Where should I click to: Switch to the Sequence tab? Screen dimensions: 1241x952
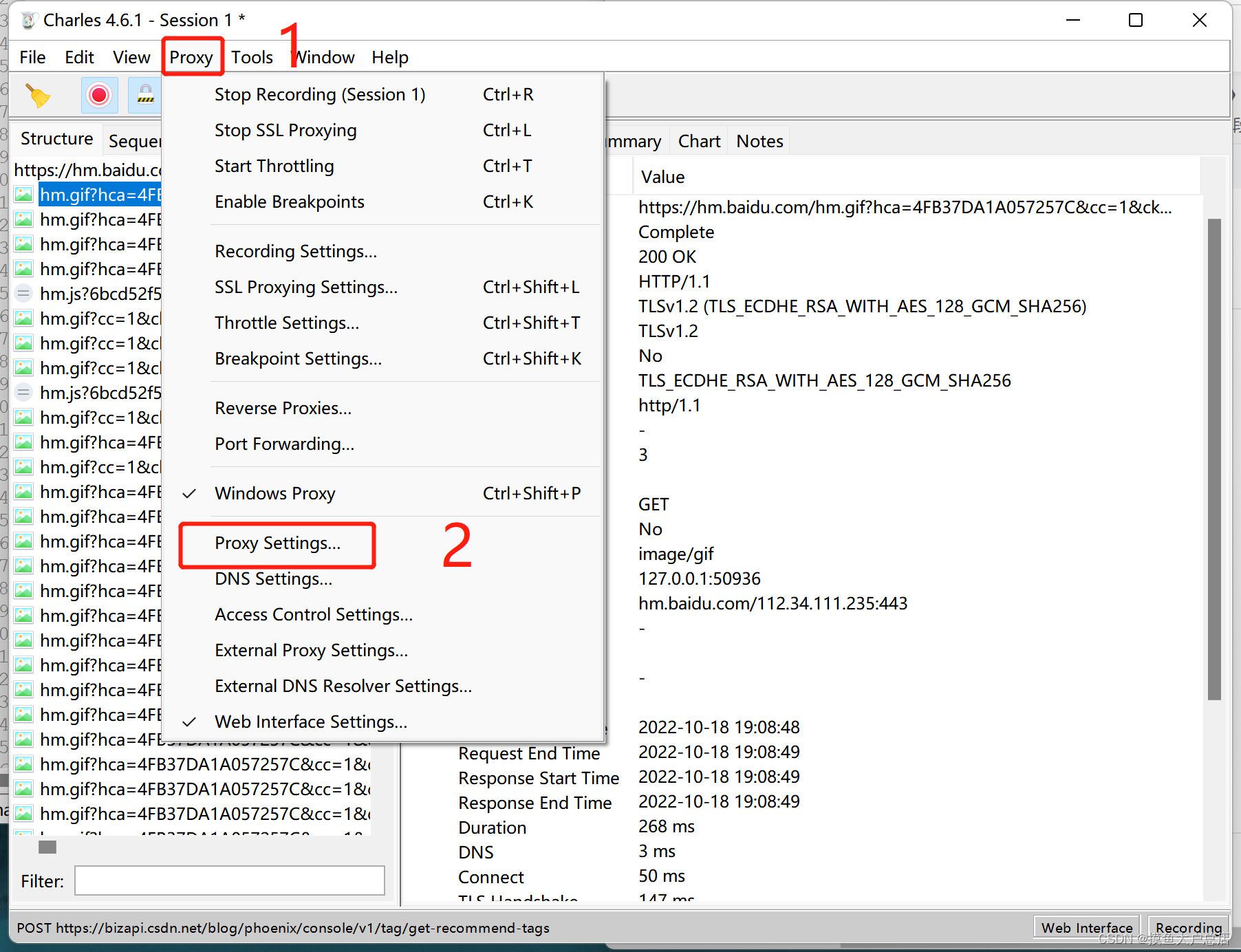pos(134,141)
